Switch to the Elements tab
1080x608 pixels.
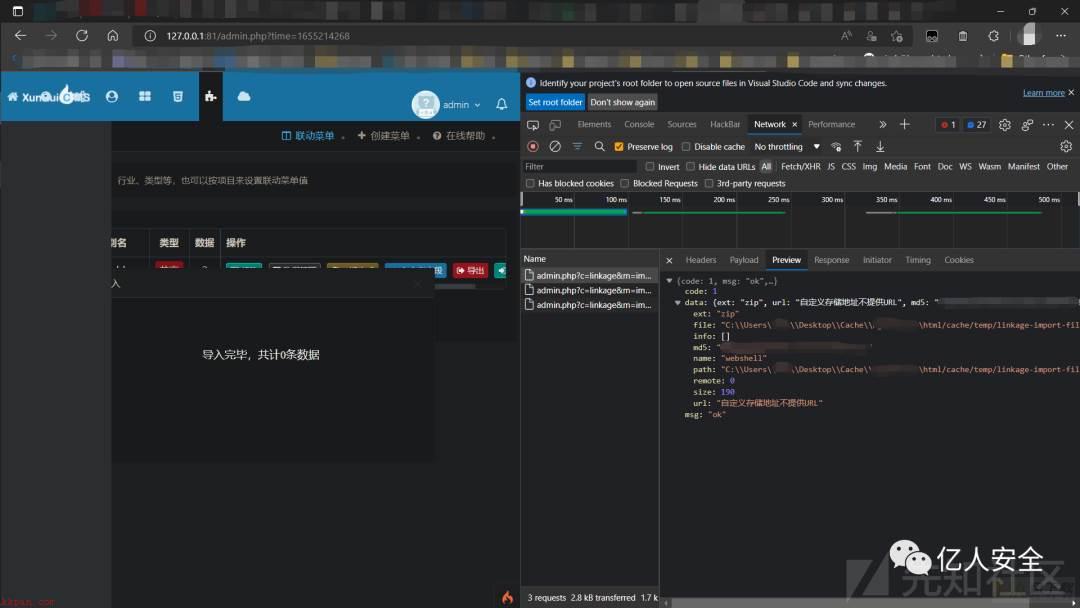[594, 125]
